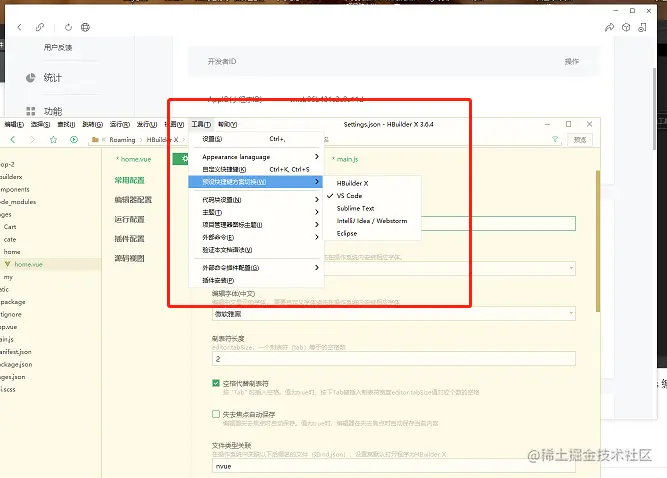This screenshot has width=667, height=478.
Task: Open 运行配置 settings section
Action: click(130, 219)
